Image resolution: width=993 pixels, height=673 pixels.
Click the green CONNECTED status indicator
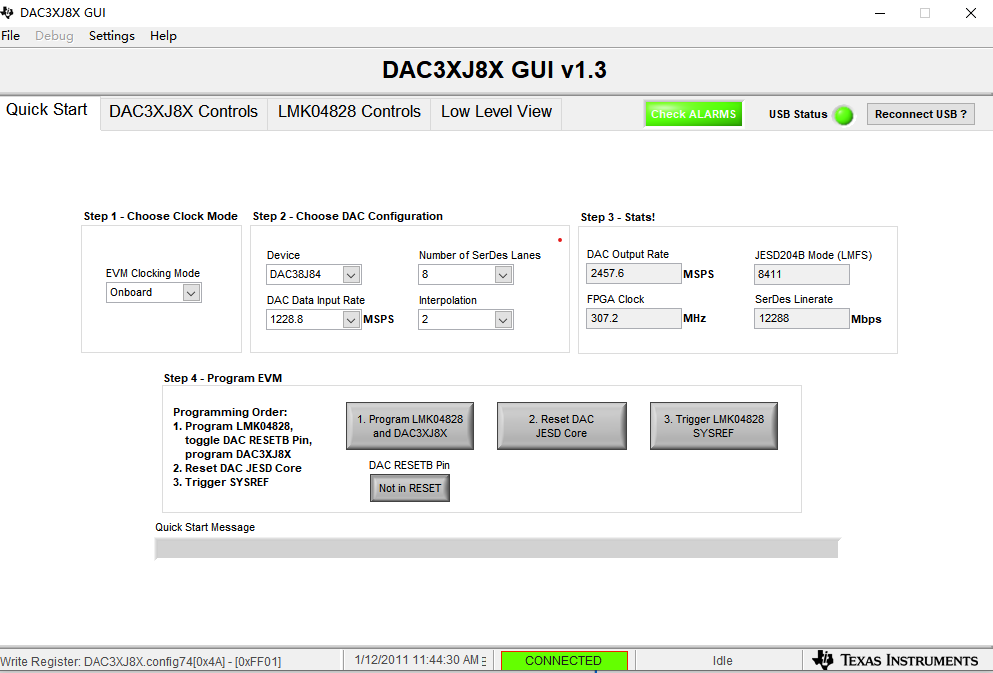click(x=564, y=661)
